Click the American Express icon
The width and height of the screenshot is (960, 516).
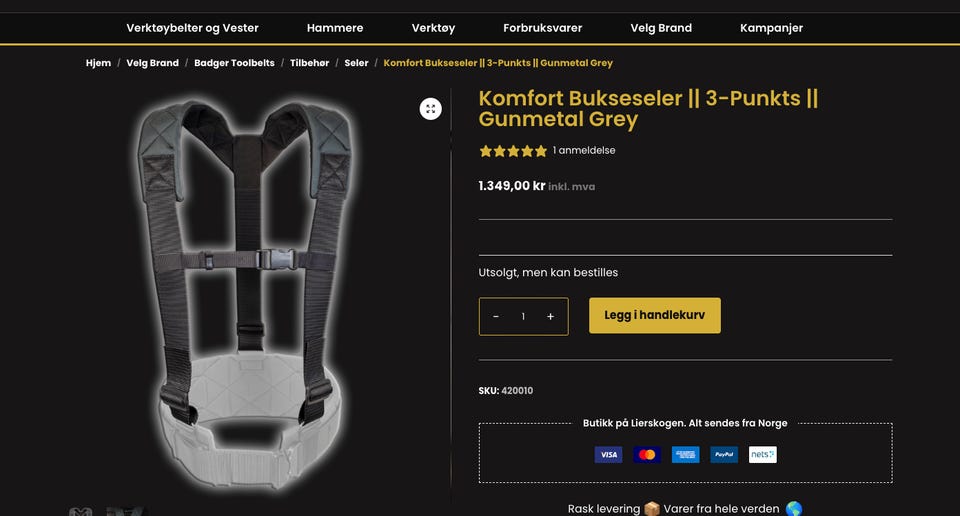coord(685,455)
